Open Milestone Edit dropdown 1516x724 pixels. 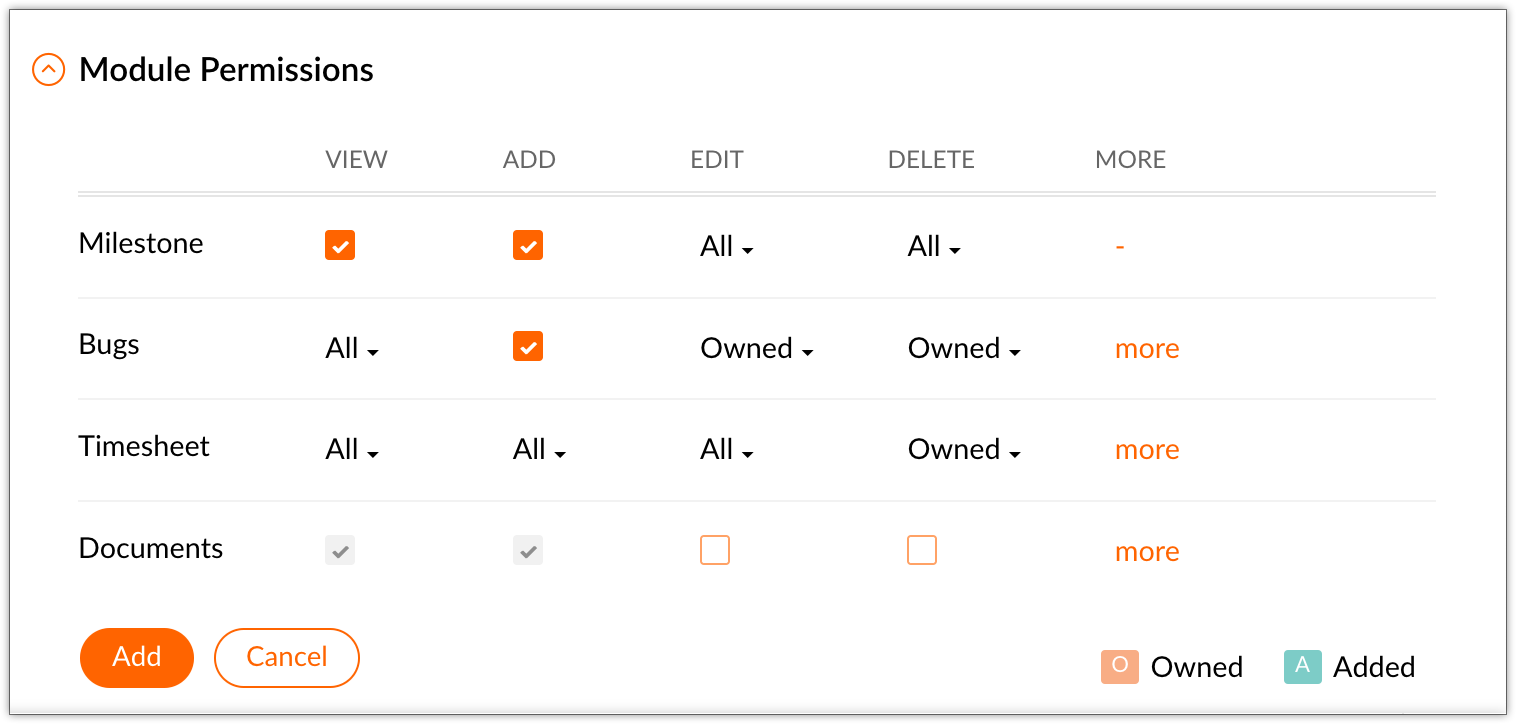click(726, 247)
